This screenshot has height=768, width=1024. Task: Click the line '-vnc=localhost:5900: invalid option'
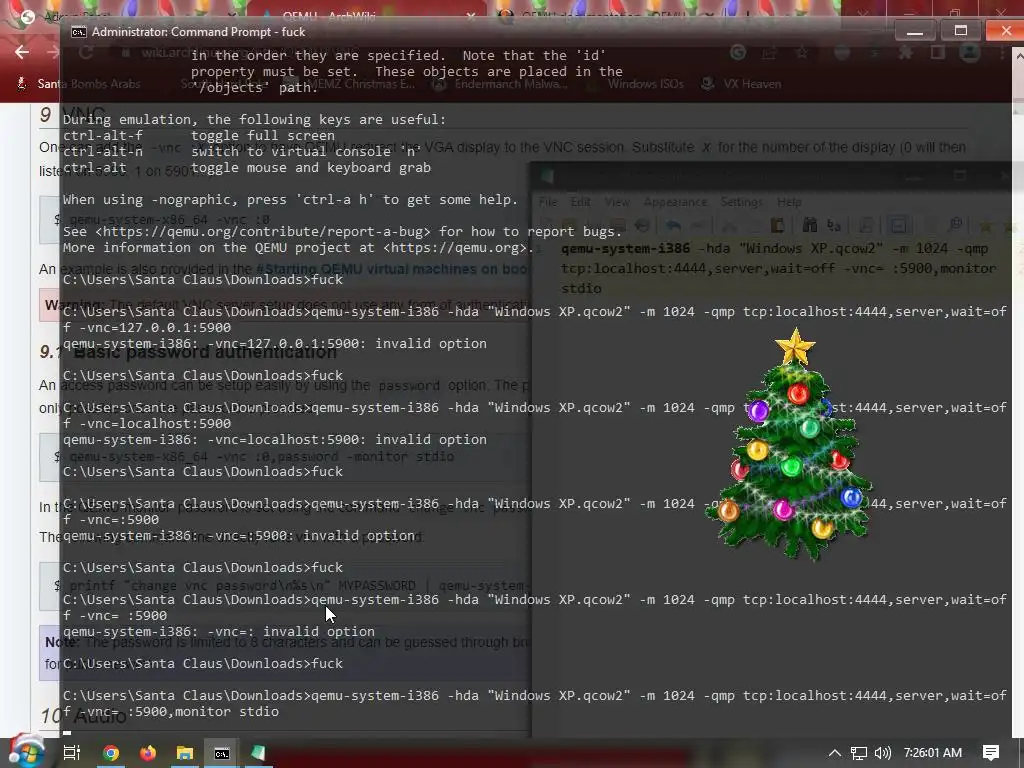pos(275,440)
